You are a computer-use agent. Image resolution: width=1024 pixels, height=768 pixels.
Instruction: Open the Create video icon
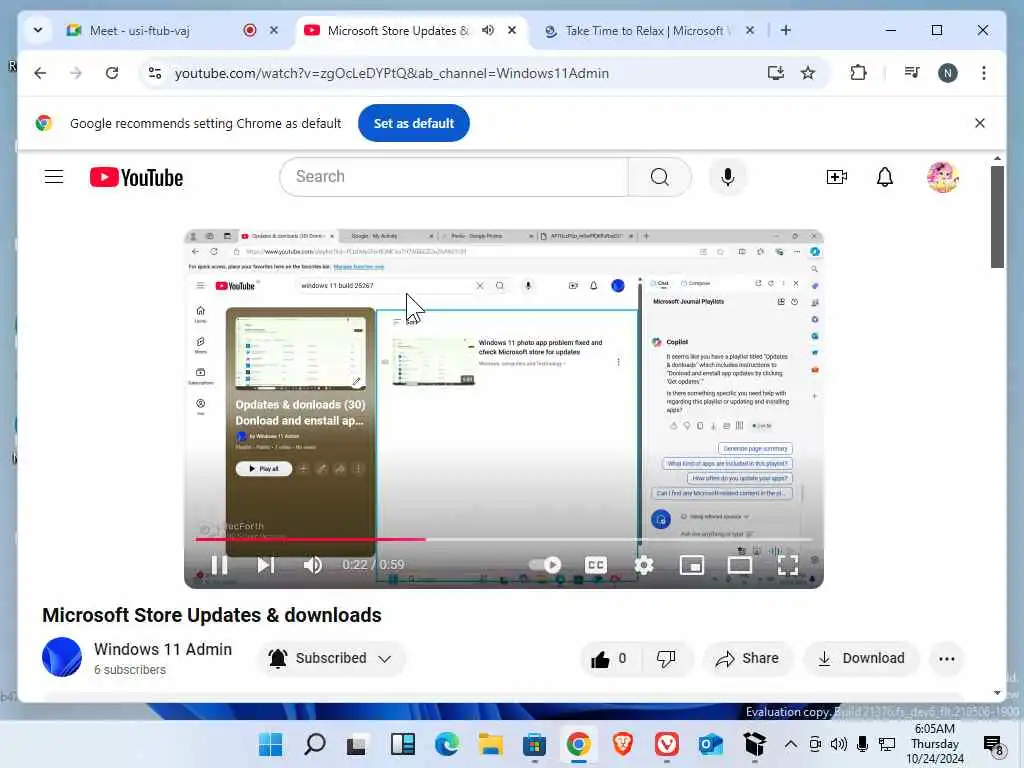coord(837,177)
